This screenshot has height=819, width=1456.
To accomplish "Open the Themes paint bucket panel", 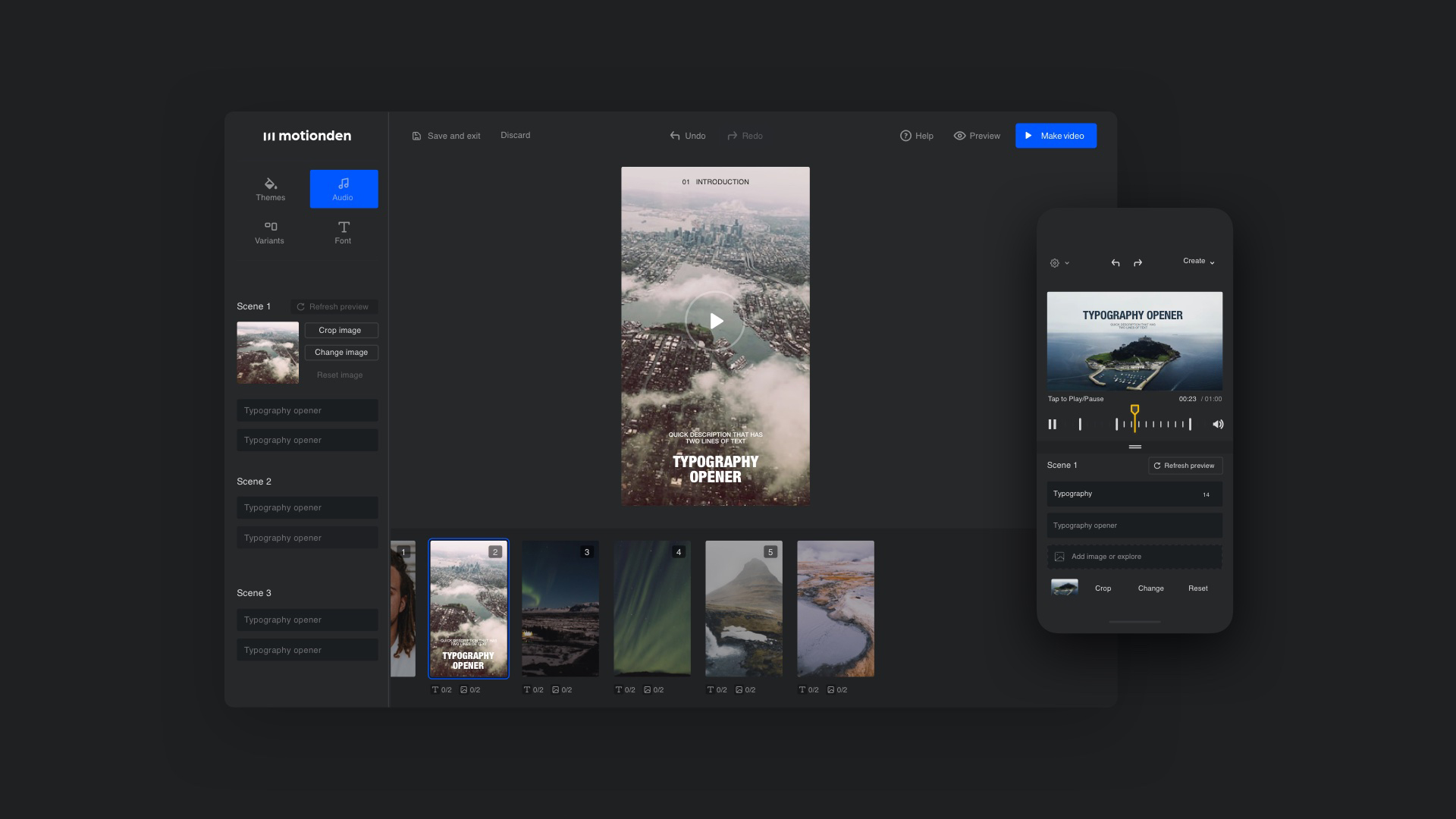I will click(x=270, y=189).
